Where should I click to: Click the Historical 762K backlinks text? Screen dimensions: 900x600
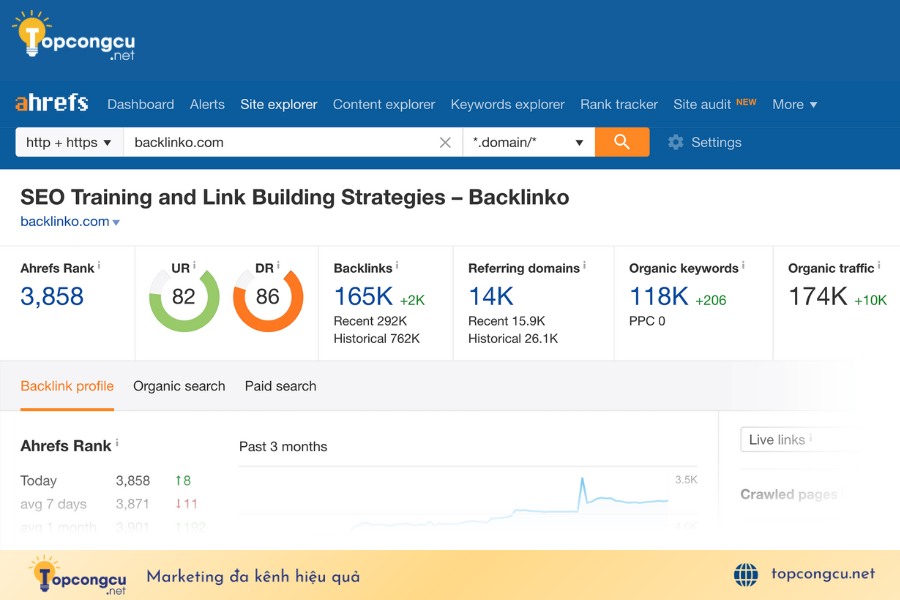click(377, 339)
